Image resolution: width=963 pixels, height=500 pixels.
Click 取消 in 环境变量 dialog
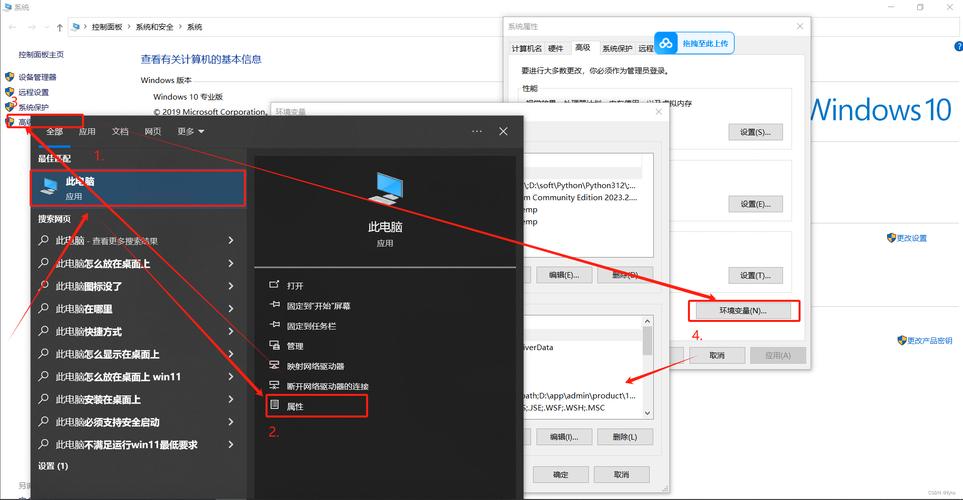coord(622,474)
